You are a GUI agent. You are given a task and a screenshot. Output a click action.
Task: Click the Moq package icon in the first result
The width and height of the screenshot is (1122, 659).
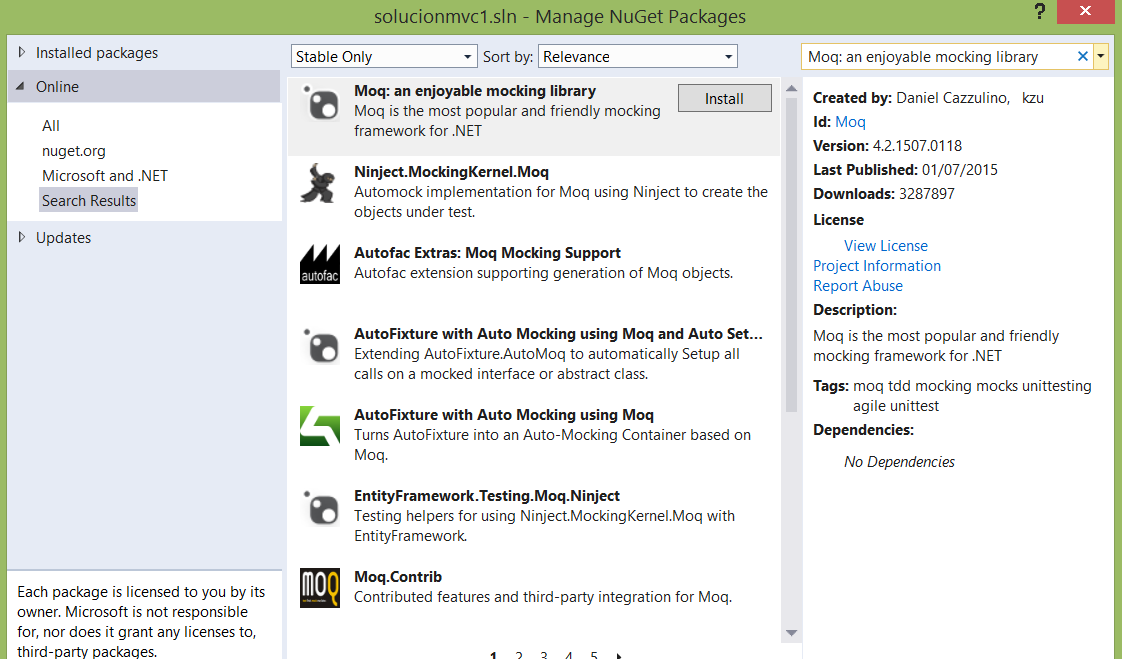click(320, 104)
